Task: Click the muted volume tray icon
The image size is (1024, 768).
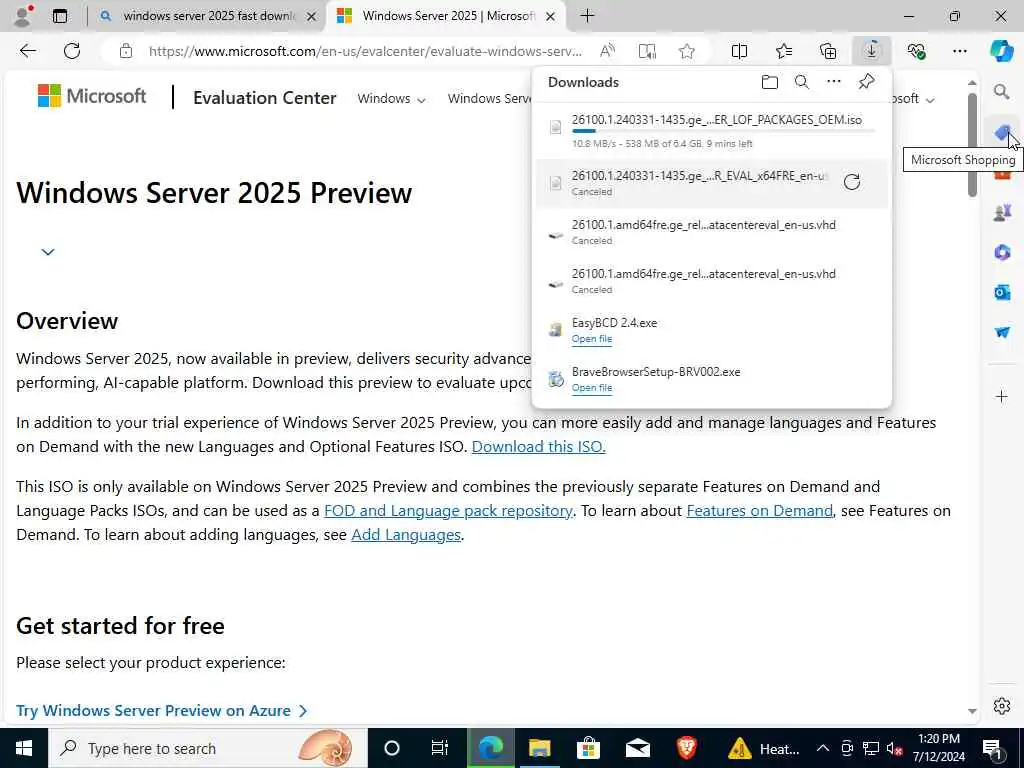Action: point(895,749)
